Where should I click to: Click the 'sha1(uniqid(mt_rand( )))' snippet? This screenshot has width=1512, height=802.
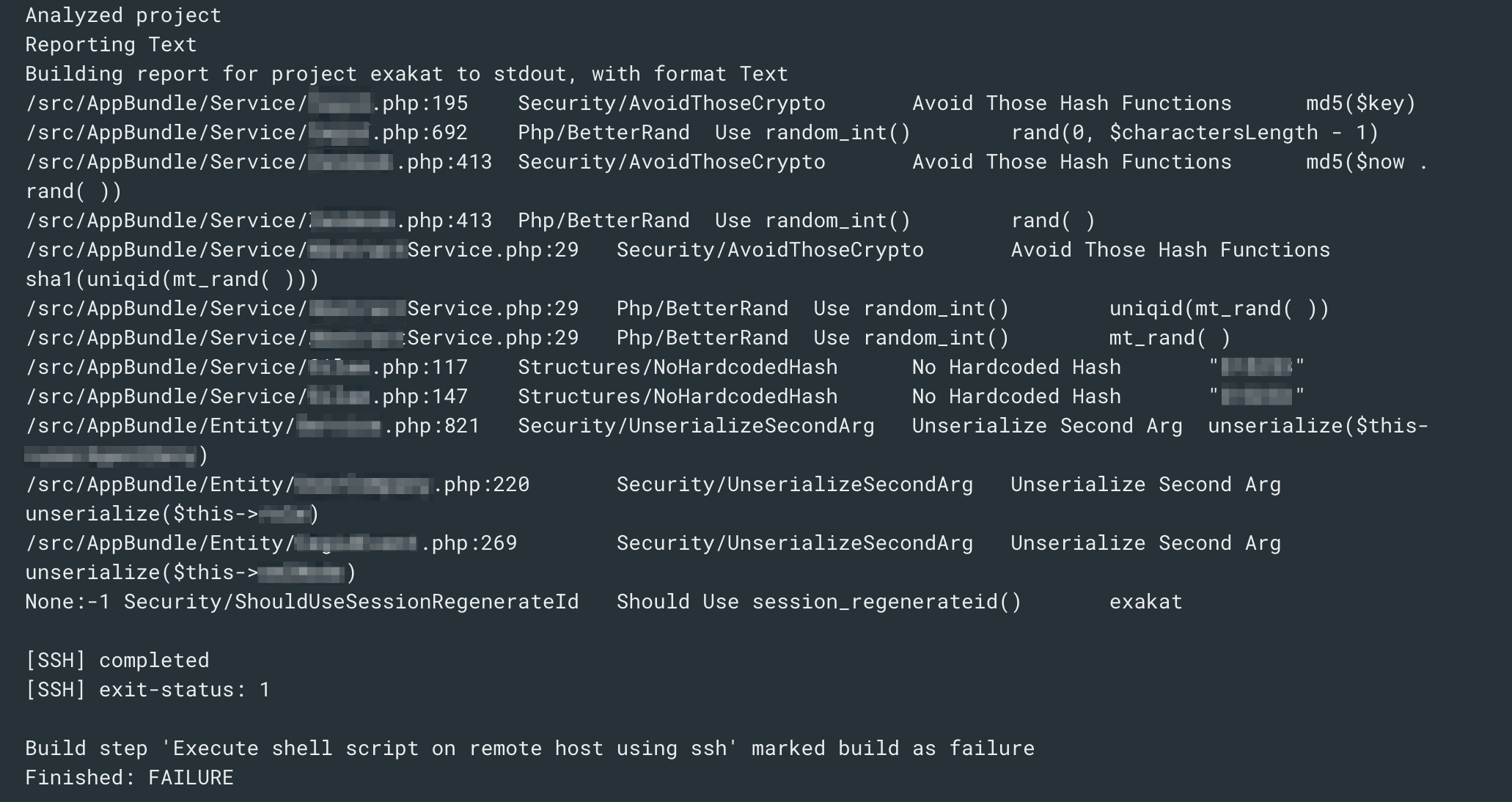[172, 279]
